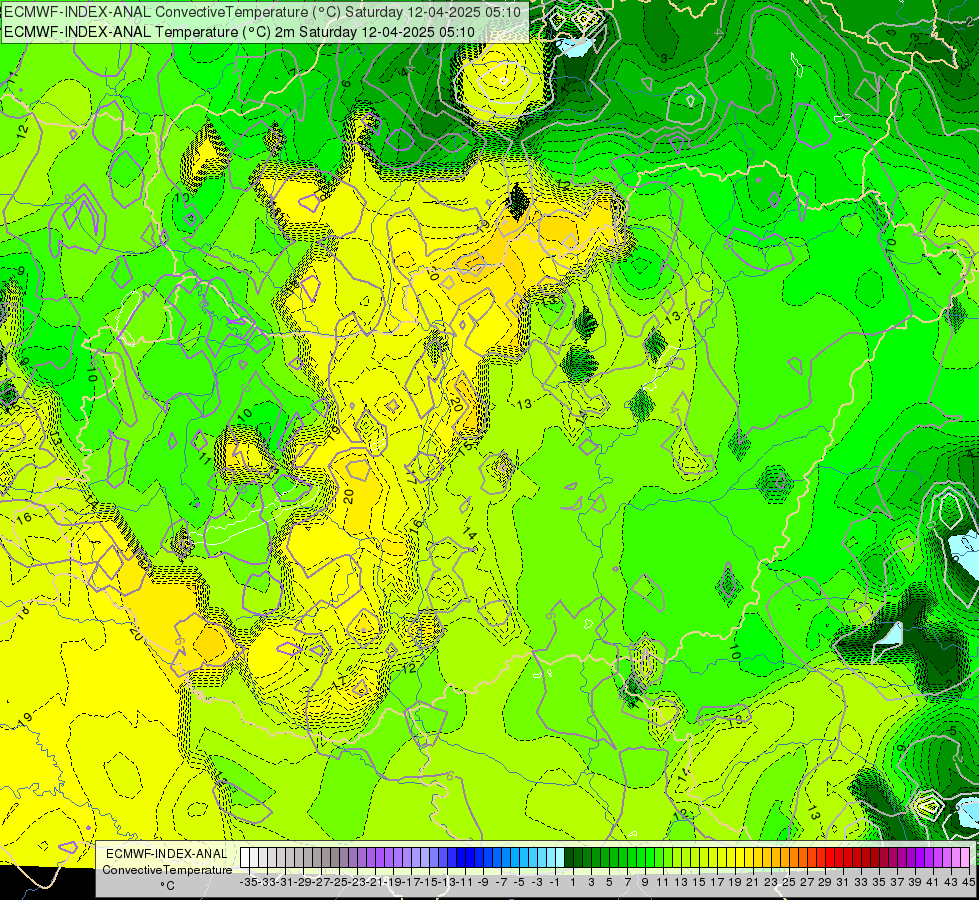Click the 39 legend scale value

click(x=915, y=882)
